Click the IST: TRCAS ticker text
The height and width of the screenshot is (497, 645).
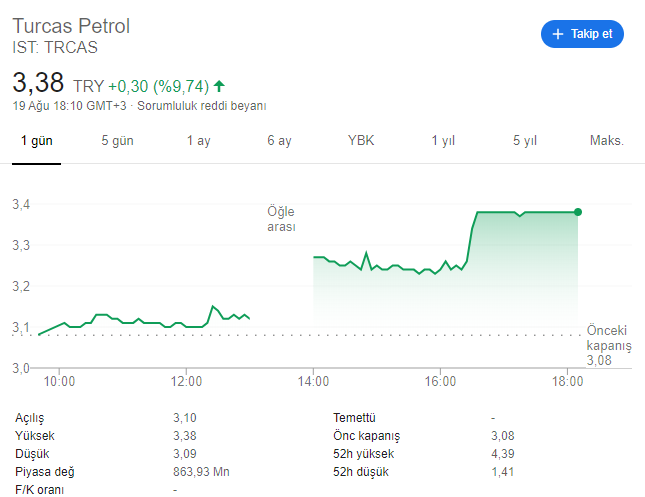pos(55,47)
